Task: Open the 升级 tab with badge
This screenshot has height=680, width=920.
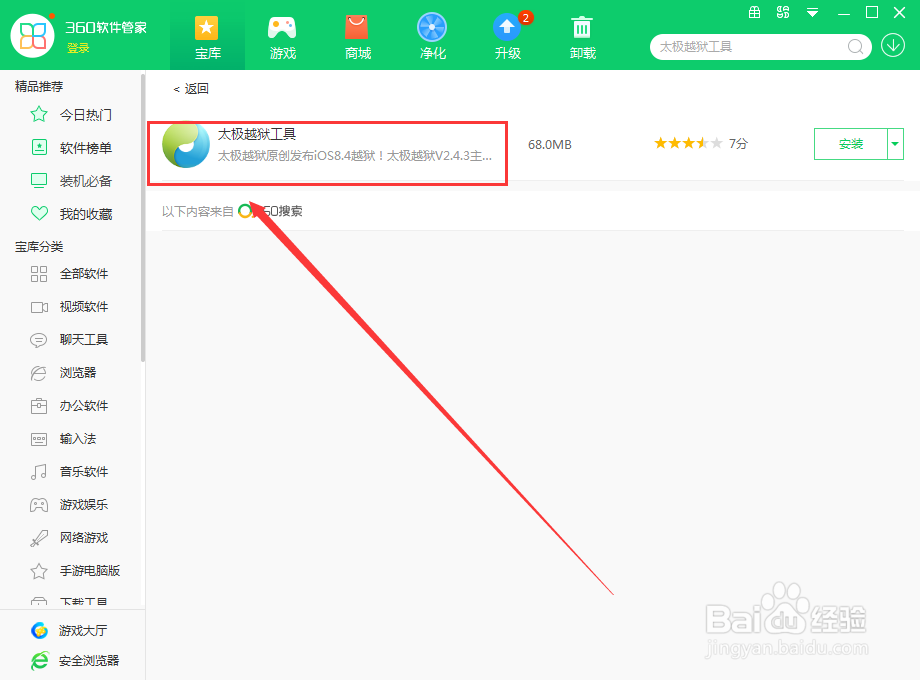Action: tap(508, 37)
